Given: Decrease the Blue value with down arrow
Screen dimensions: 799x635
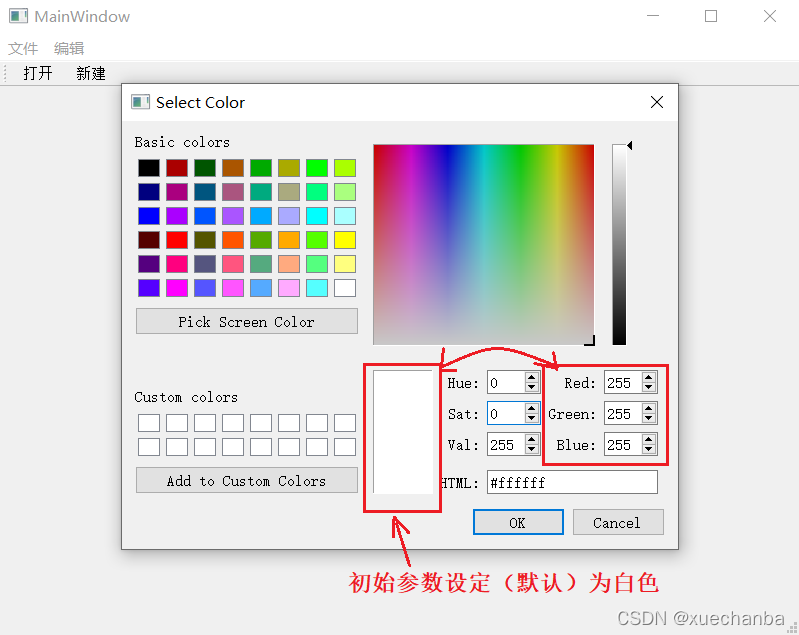Looking at the screenshot, I should click(x=649, y=450).
